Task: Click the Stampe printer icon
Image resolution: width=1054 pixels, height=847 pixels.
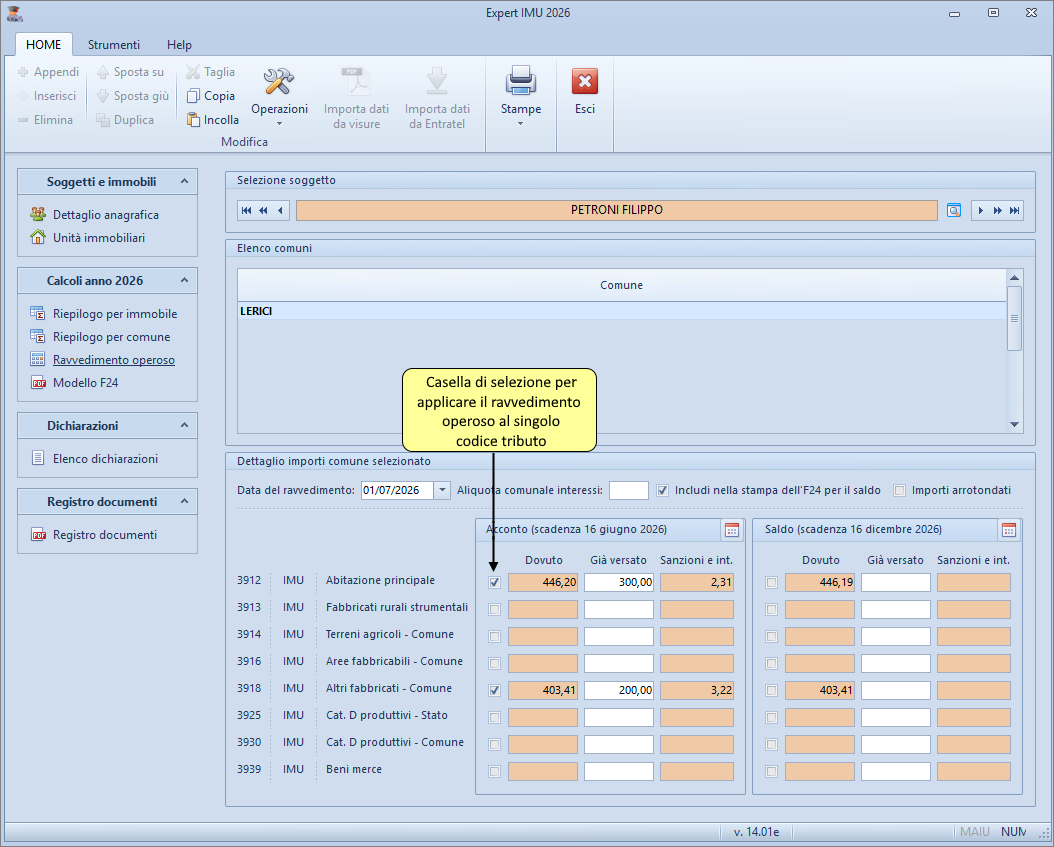Action: click(x=520, y=81)
